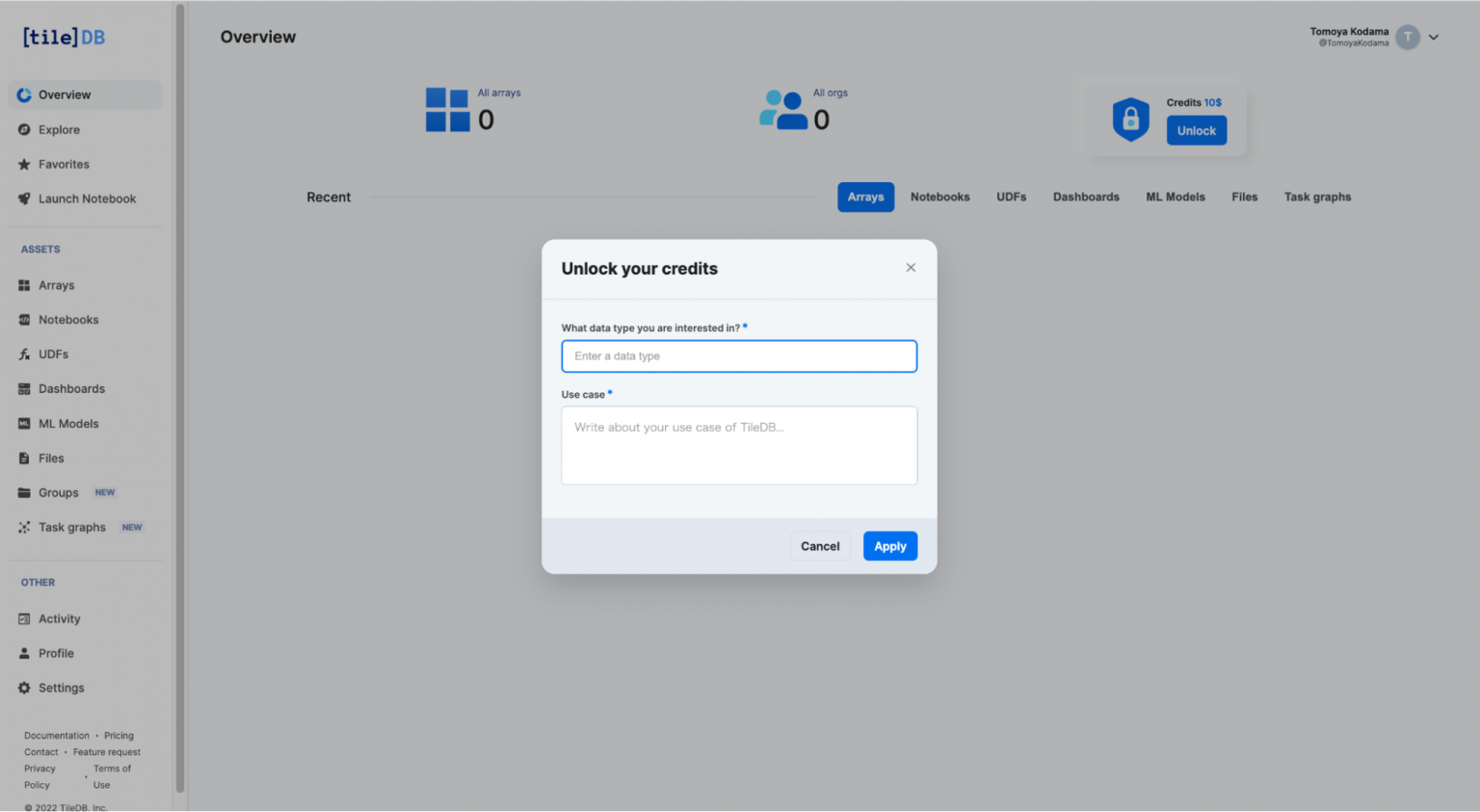Image resolution: width=1480 pixels, height=812 pixels.
Task: Click the Cancel button
Action: point(820,546)
